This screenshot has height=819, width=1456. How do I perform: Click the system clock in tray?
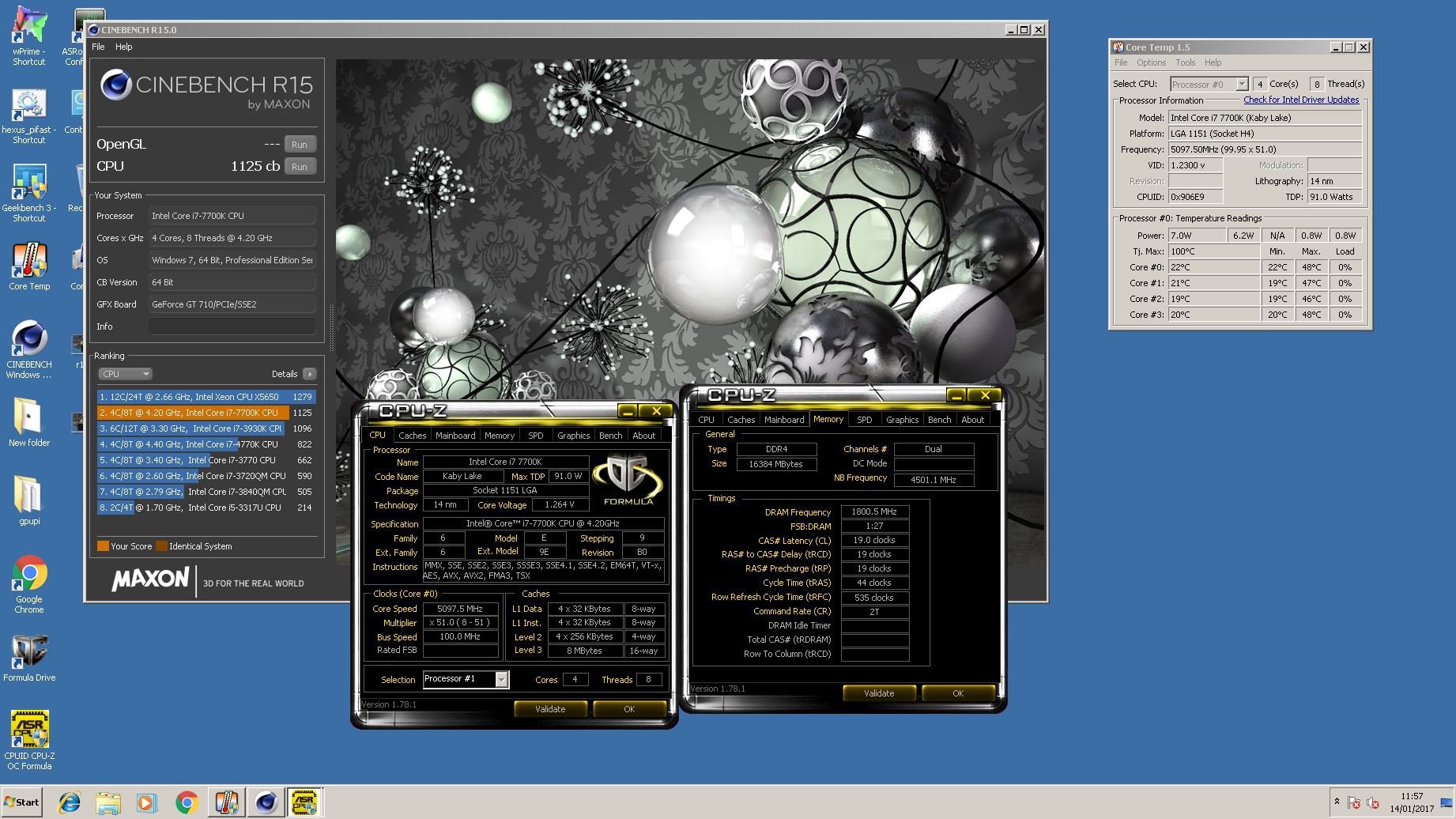tap(1412, 802)
